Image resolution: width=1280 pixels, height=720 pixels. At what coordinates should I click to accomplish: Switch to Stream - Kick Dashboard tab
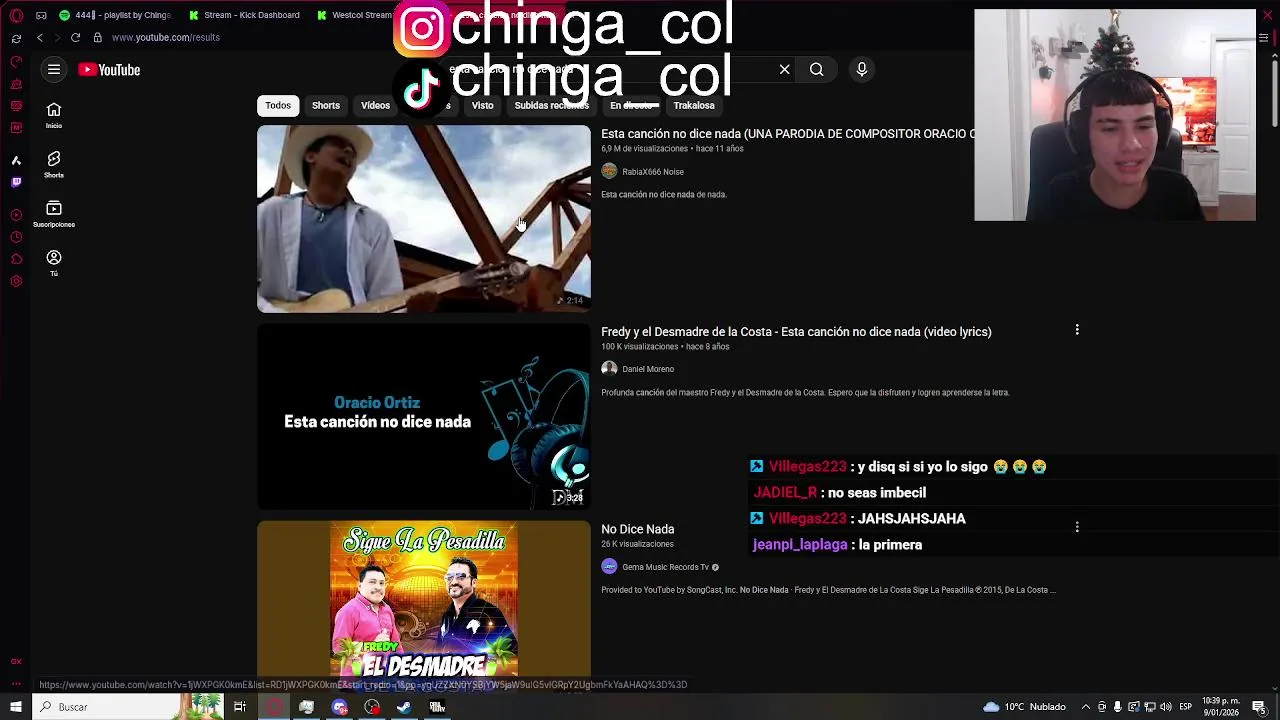click(245, 15)
